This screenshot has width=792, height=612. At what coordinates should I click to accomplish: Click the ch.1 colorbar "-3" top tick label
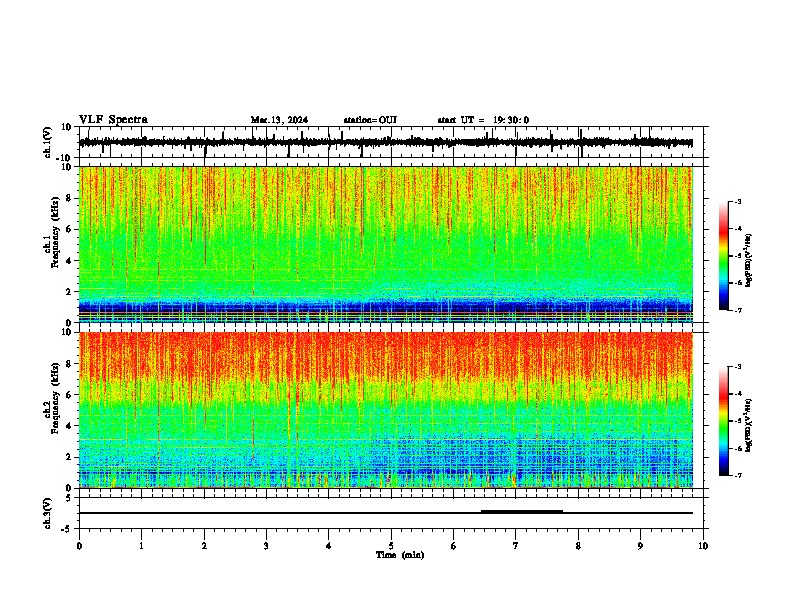tap(738, 201)
